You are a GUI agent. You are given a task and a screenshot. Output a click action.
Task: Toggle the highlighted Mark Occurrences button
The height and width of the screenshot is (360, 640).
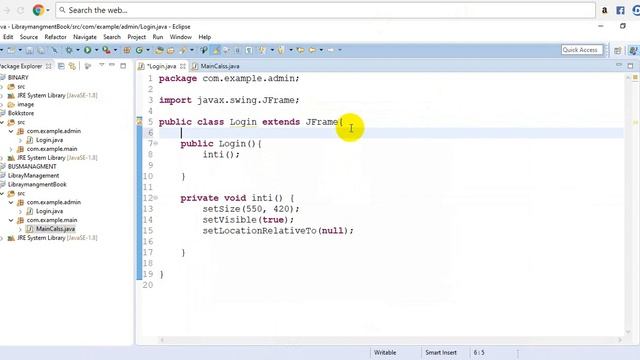[216, 50]
